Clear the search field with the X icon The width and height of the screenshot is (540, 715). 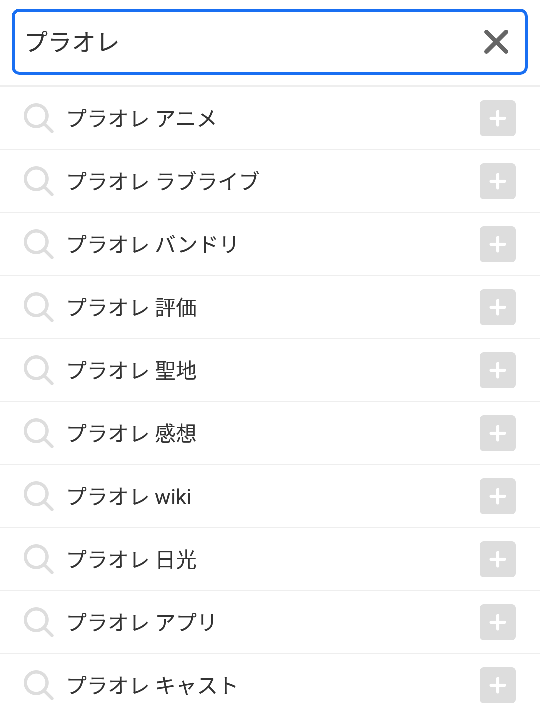(x=496, y=42)
